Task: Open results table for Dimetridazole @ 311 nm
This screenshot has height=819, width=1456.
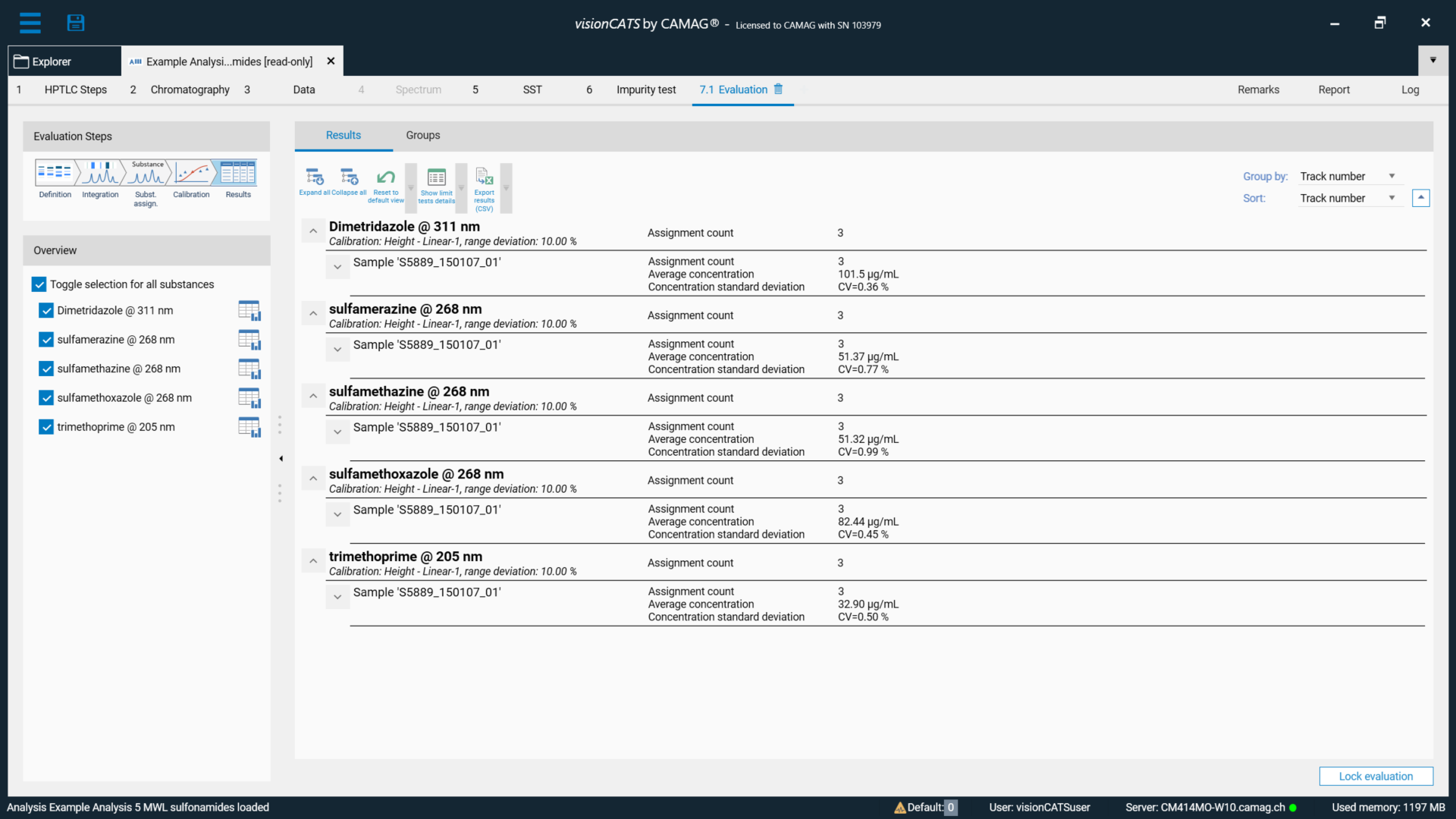Action: pyautogui.click(x=249, y=310)
